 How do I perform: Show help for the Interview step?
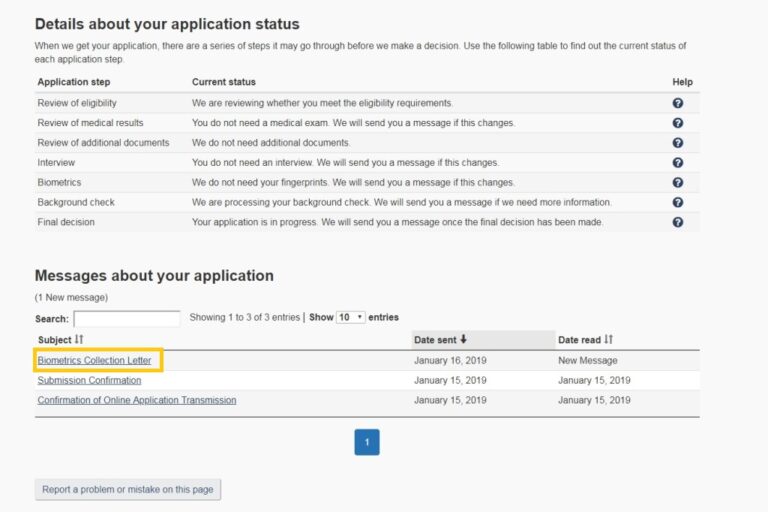tap(677, 163)
